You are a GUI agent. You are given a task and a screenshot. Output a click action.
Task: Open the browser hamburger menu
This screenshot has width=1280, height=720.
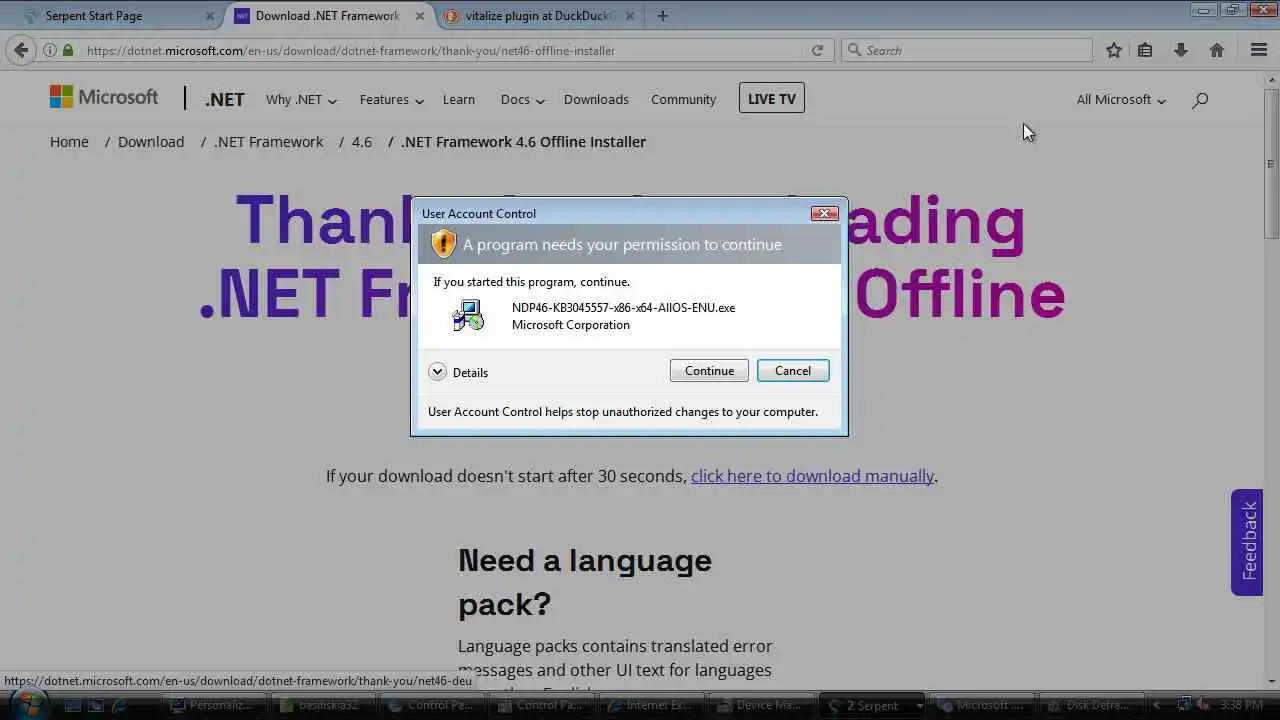pyautogui.click(x=1259, y=50)
